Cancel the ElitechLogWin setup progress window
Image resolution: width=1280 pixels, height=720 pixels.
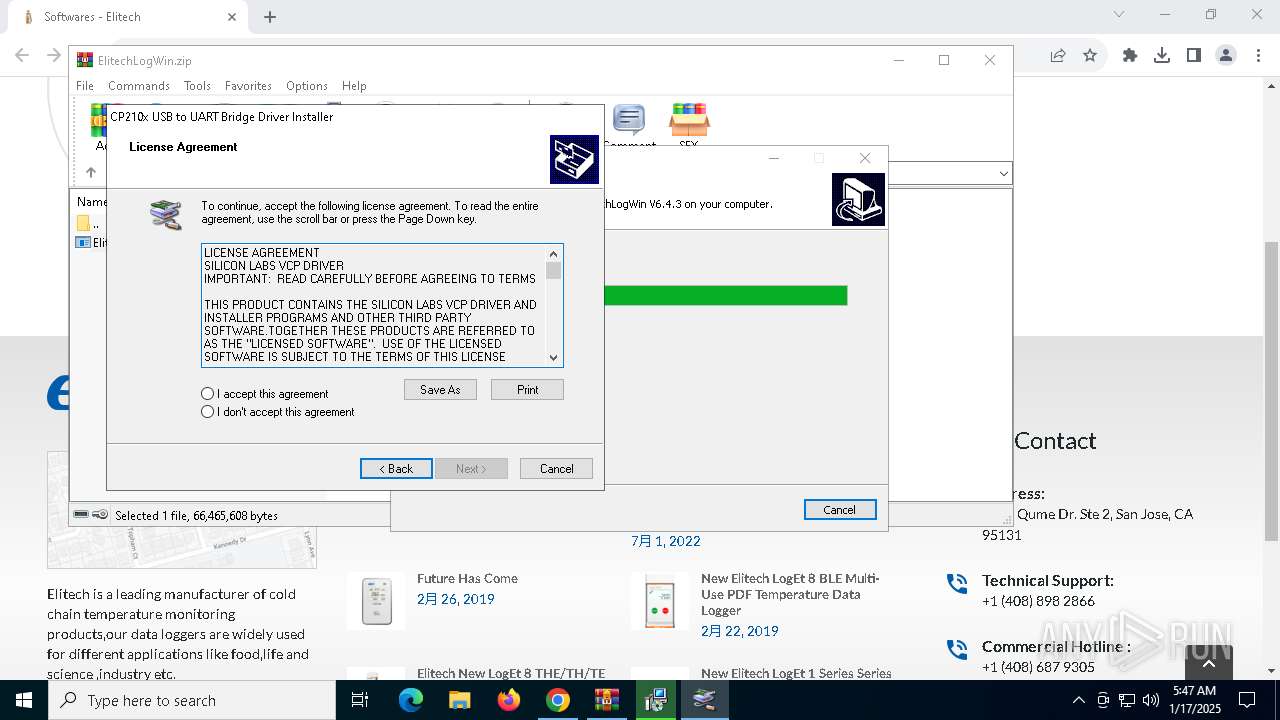[x=840, y=510]
